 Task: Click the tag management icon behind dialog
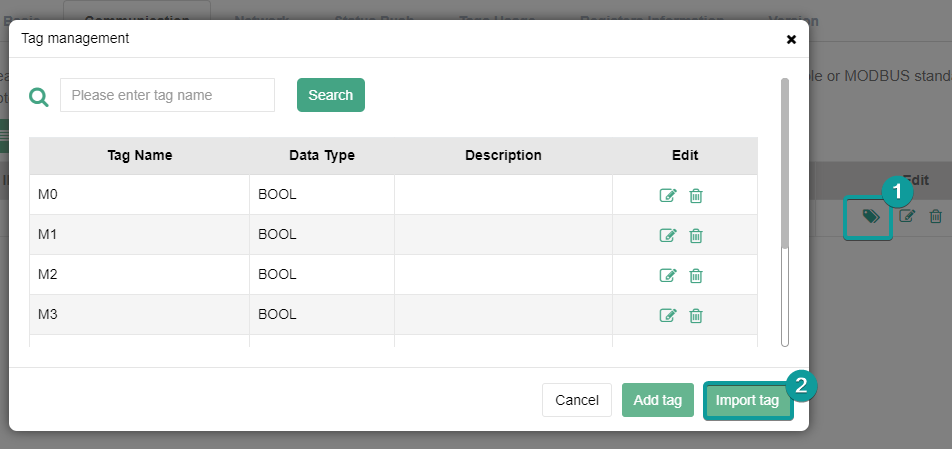pos(870,216)
